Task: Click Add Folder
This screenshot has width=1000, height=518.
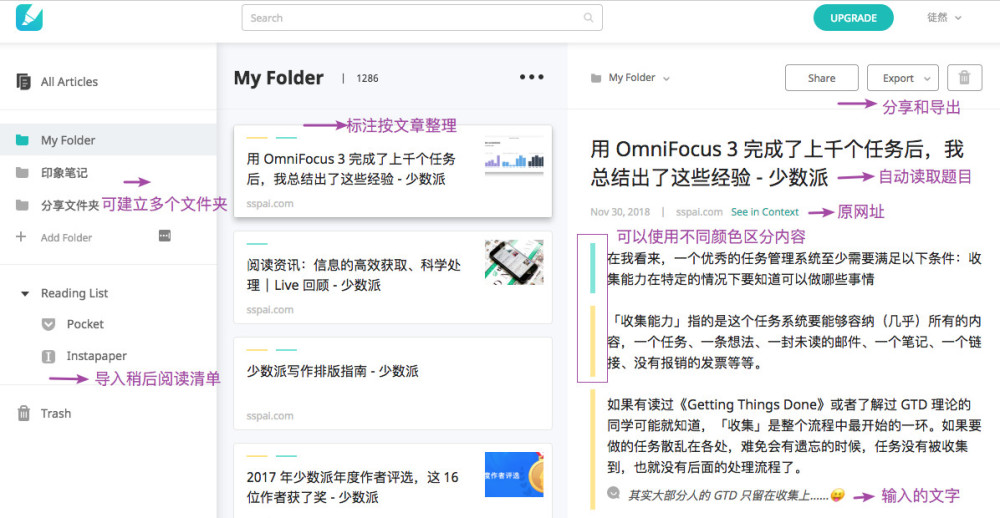Action: 66,237
